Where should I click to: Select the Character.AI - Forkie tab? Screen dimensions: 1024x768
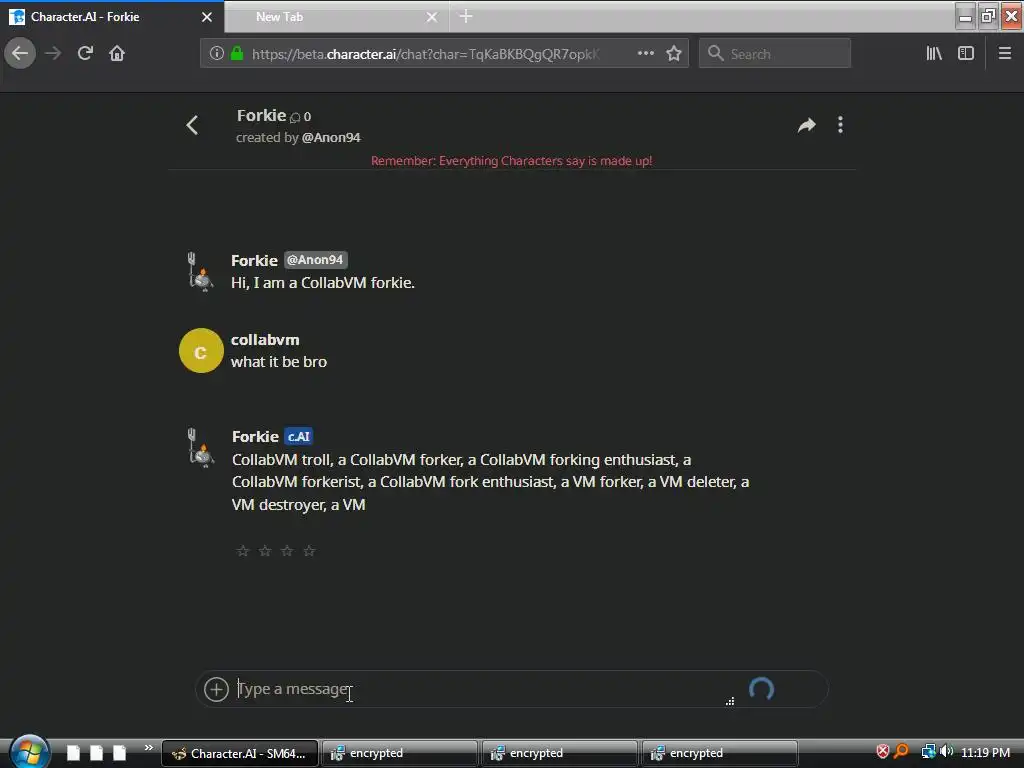pyautogui.click(x=112, y=17)
